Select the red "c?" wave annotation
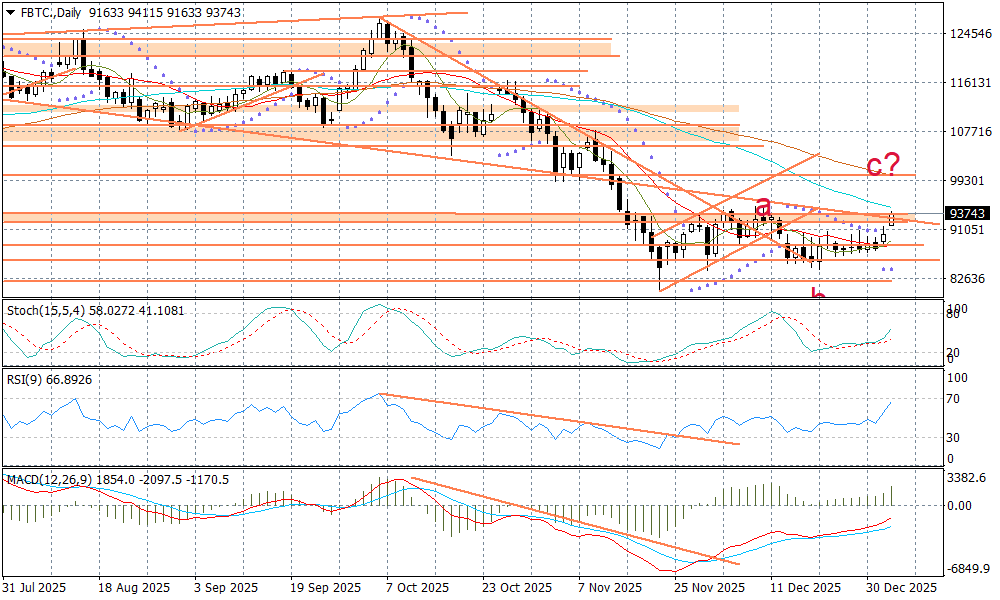The image size is (1000, 600). (x=883, y=165)
